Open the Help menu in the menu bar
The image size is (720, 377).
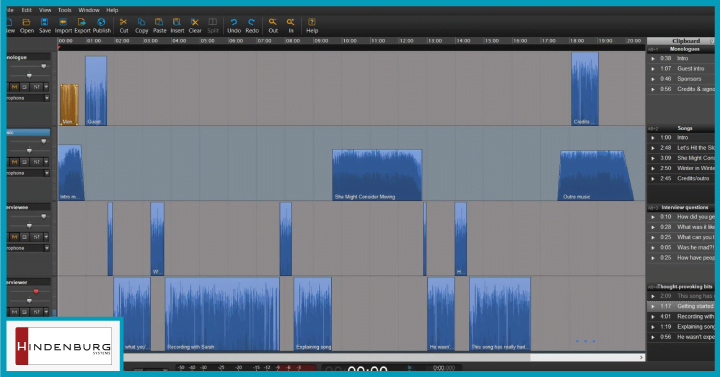click(112, 10)
